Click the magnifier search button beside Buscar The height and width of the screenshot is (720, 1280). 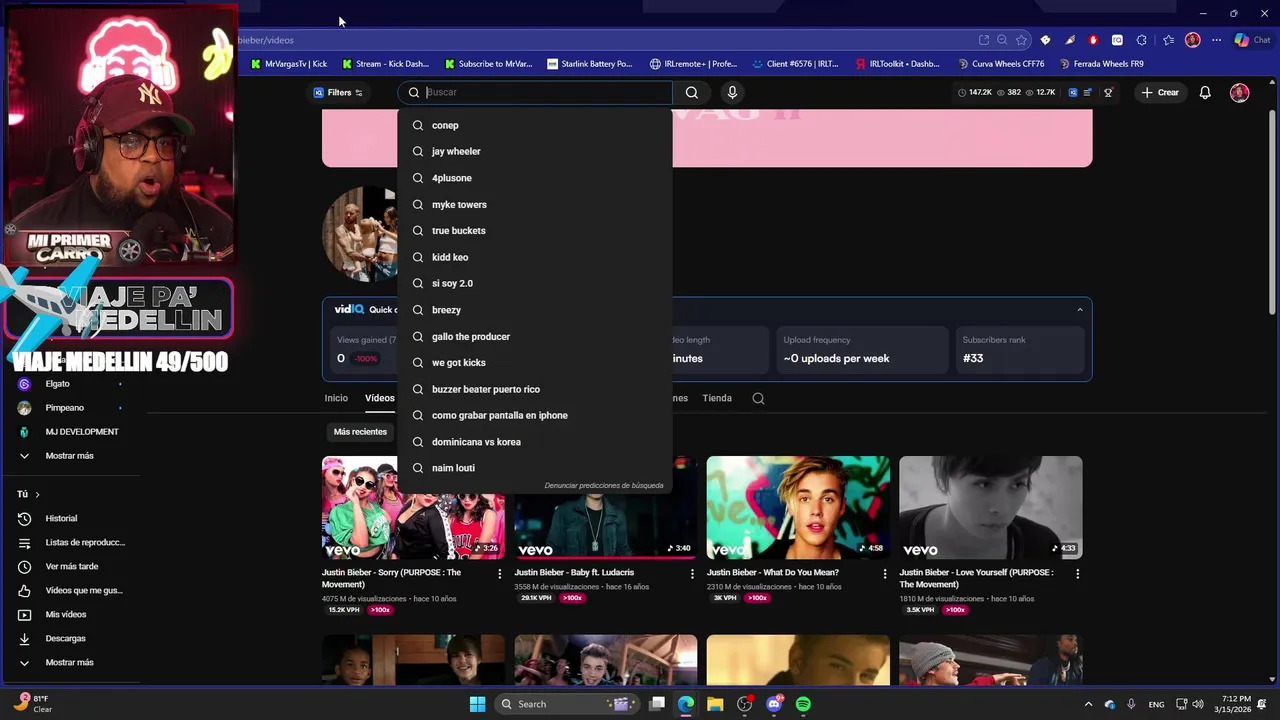[x=692, y=92]
